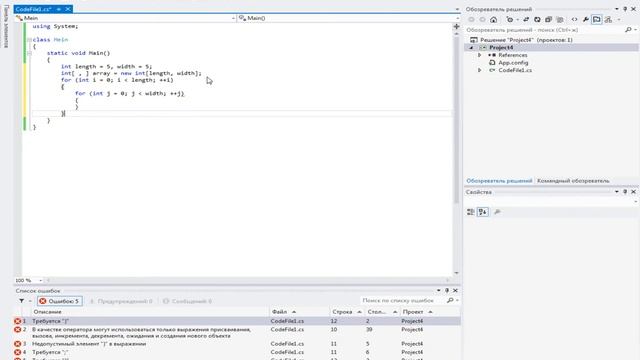Image resolution: width=640 pixels, height=360 pixels.
Task: Click the editor vertical scrollbar thumb
Action: 456,120
